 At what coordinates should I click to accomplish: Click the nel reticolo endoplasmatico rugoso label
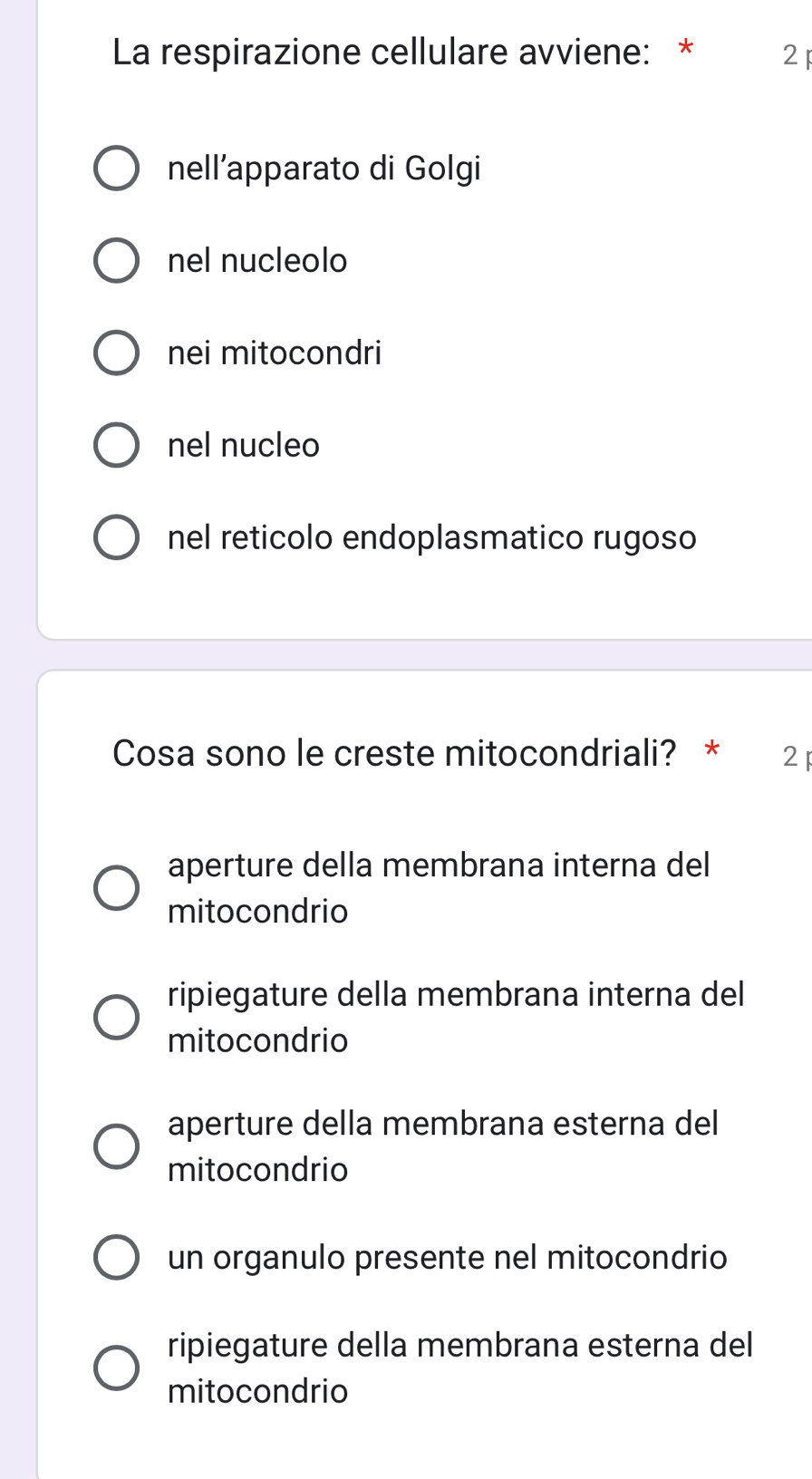coord(432,537)
